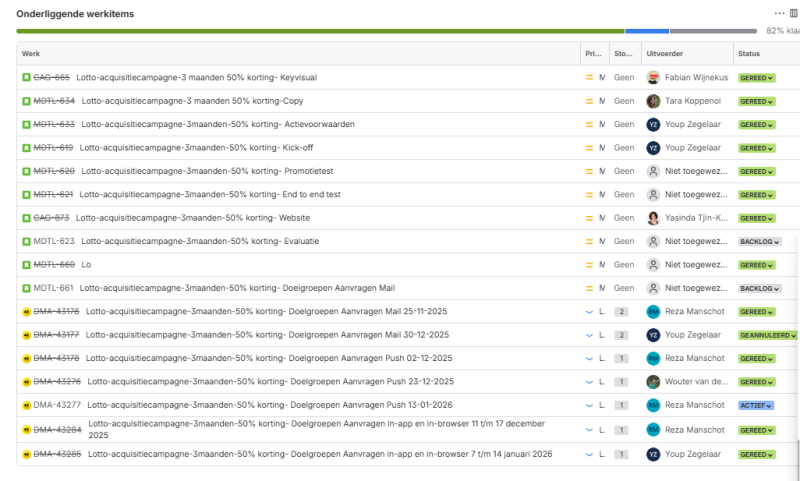Expand the BACKLOG status dropdown for MDTL-623

759,241
